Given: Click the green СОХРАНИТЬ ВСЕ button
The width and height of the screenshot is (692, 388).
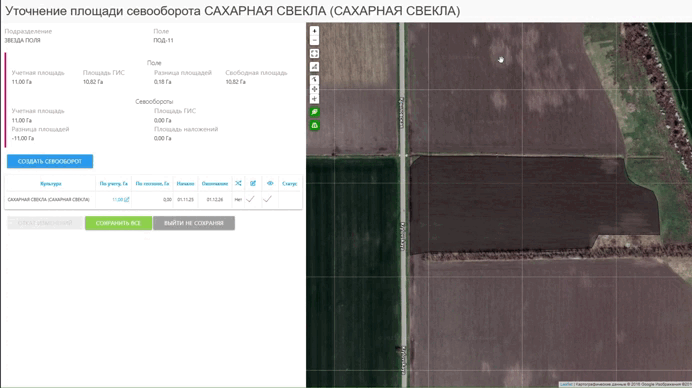Looking at the screenshot, I should (x=118, y=223).
